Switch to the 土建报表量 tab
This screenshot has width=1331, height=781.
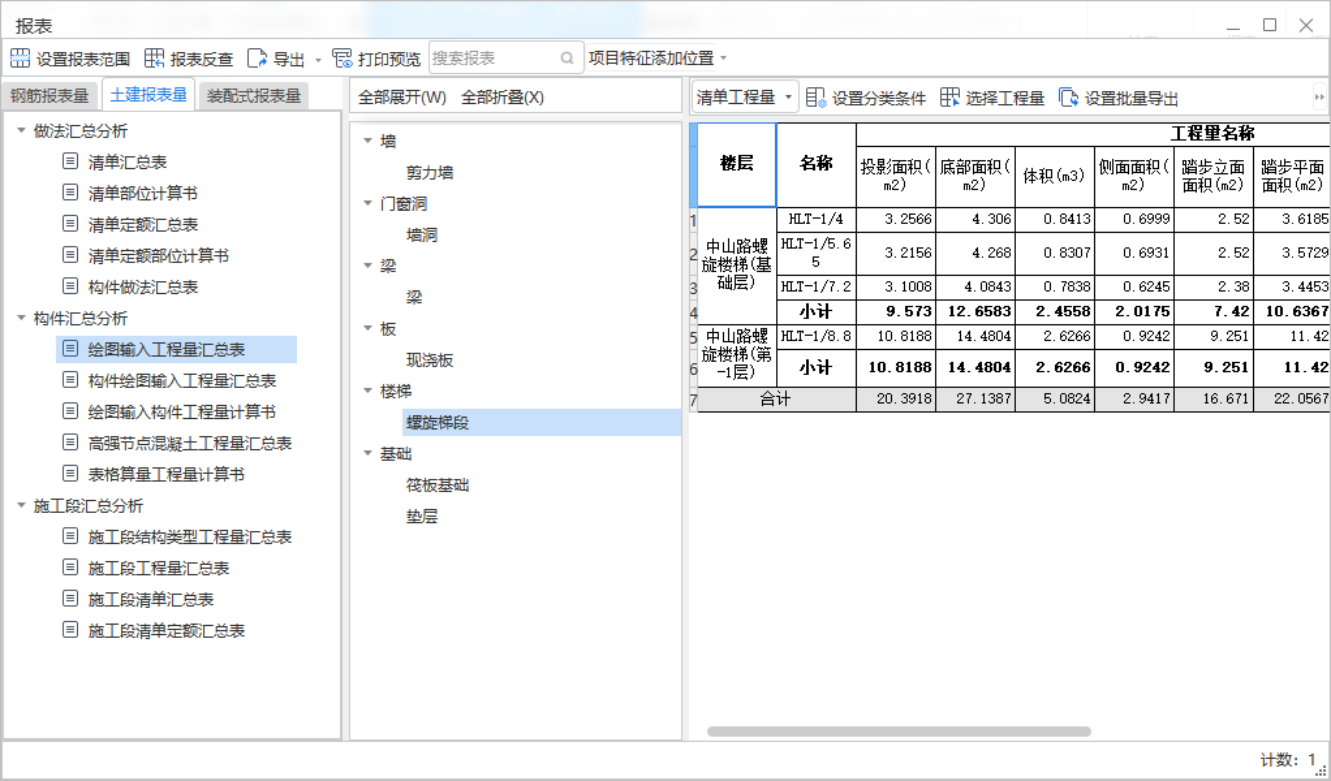point(148,95)
